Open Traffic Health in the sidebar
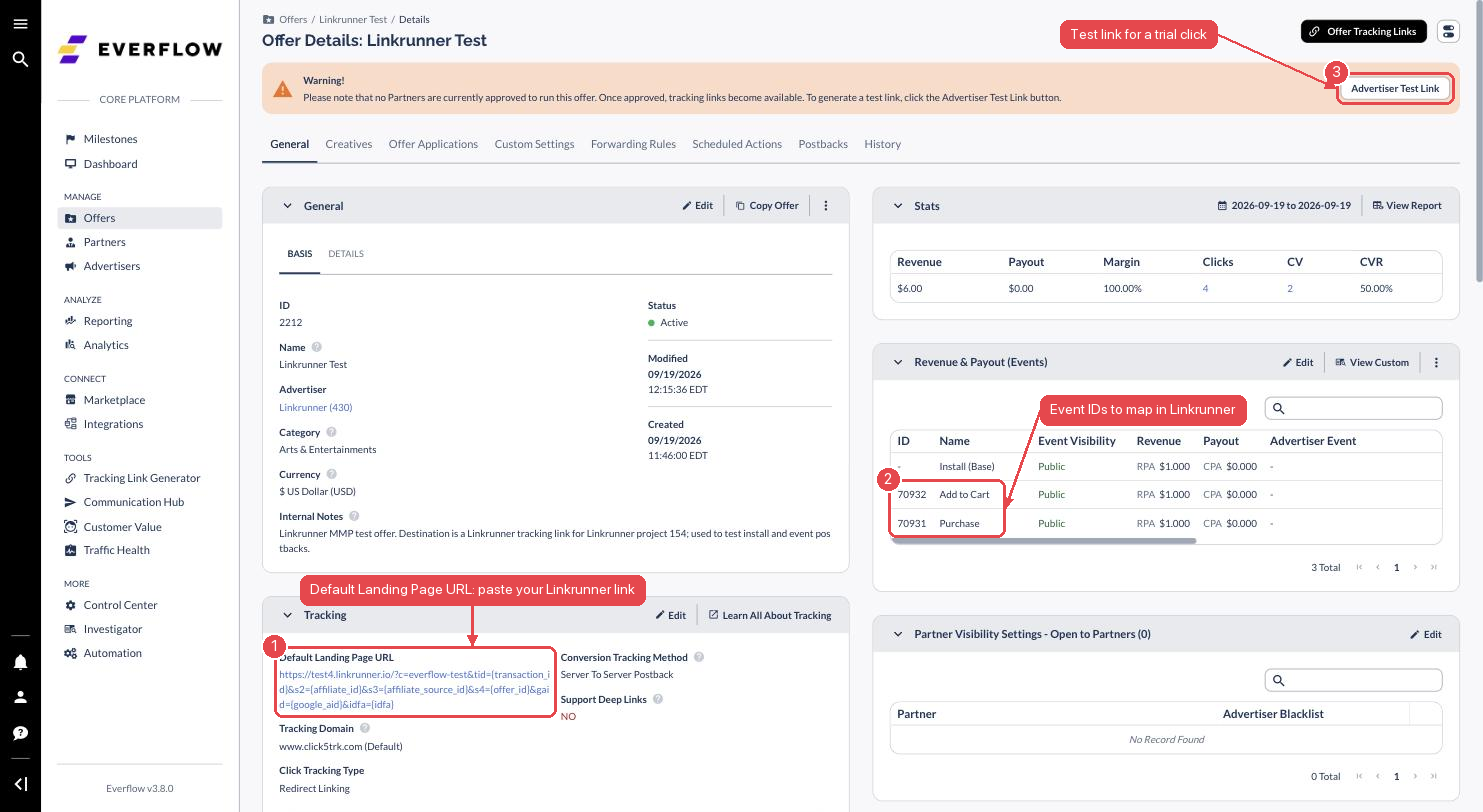The image size is (1483, 812). (x=116, y=550)
